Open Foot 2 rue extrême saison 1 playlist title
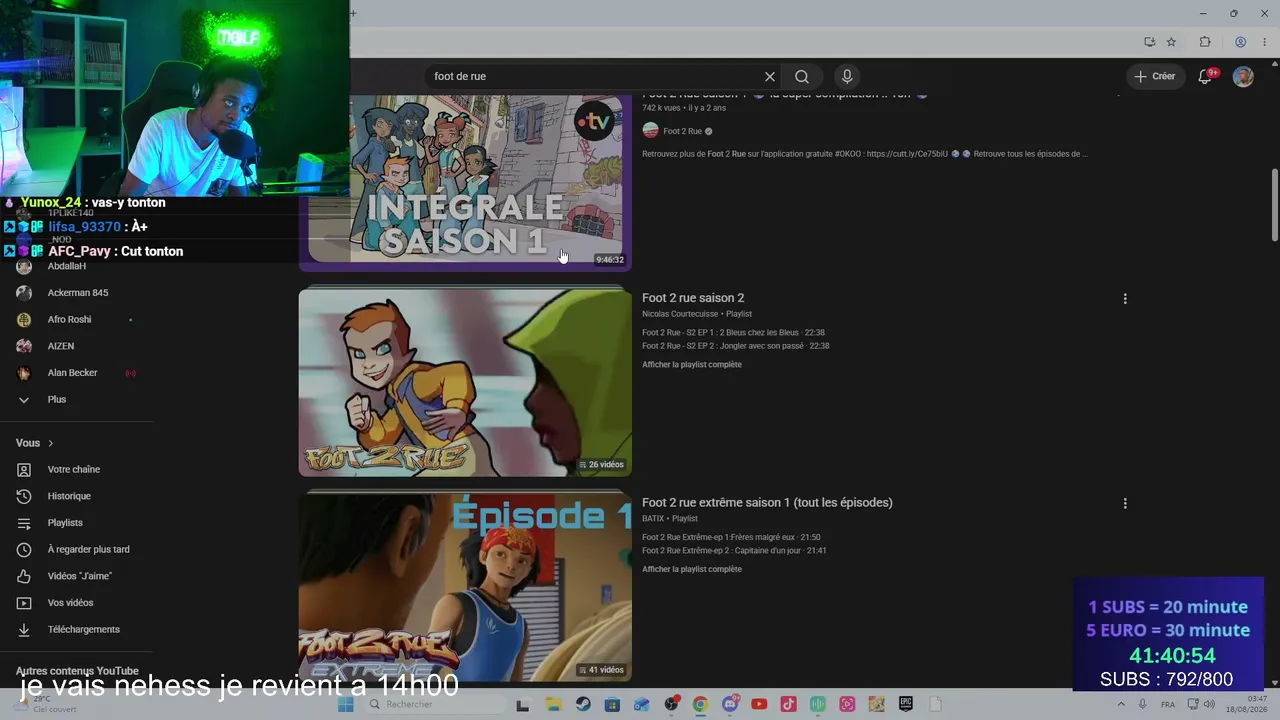This screenshot has height=720, width=1280. point(767,503)
